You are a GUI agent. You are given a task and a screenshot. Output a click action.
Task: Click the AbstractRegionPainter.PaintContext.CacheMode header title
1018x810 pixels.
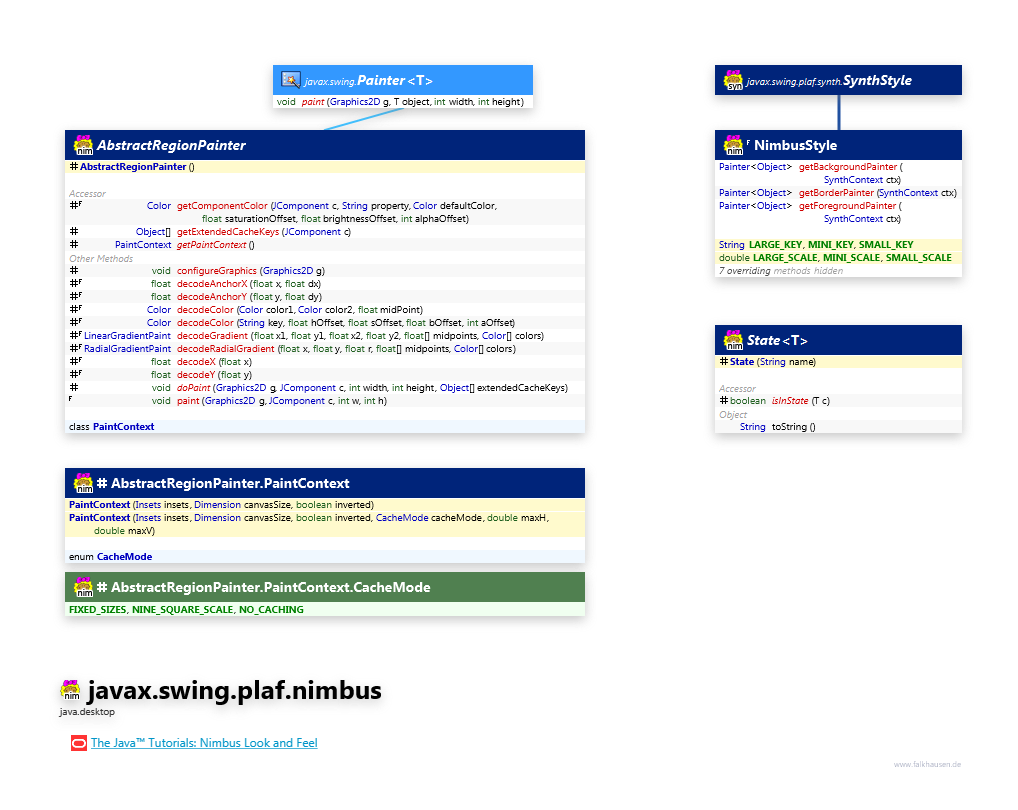click(271, 587)
